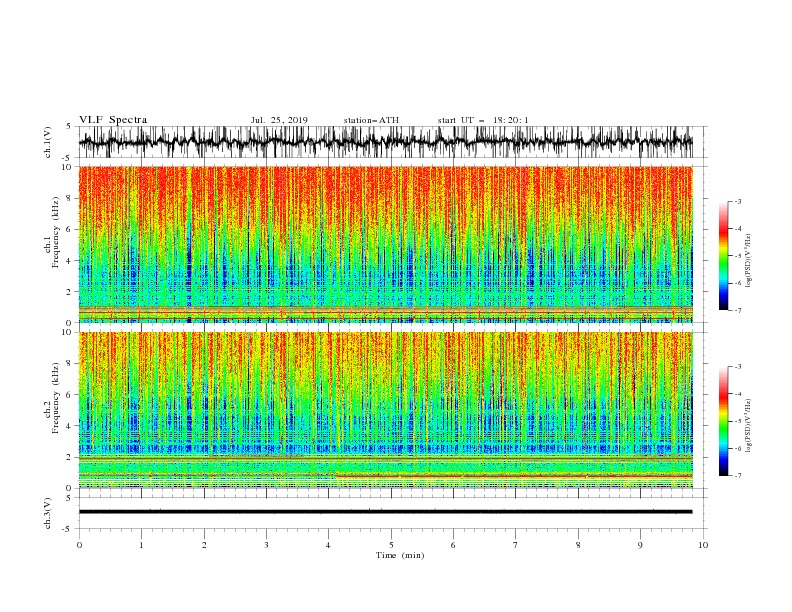Click the "-7" tick on ch.2 color bar
Image resolution: width=792 pixels, height=612 pixels.
[x=737, y=476]
